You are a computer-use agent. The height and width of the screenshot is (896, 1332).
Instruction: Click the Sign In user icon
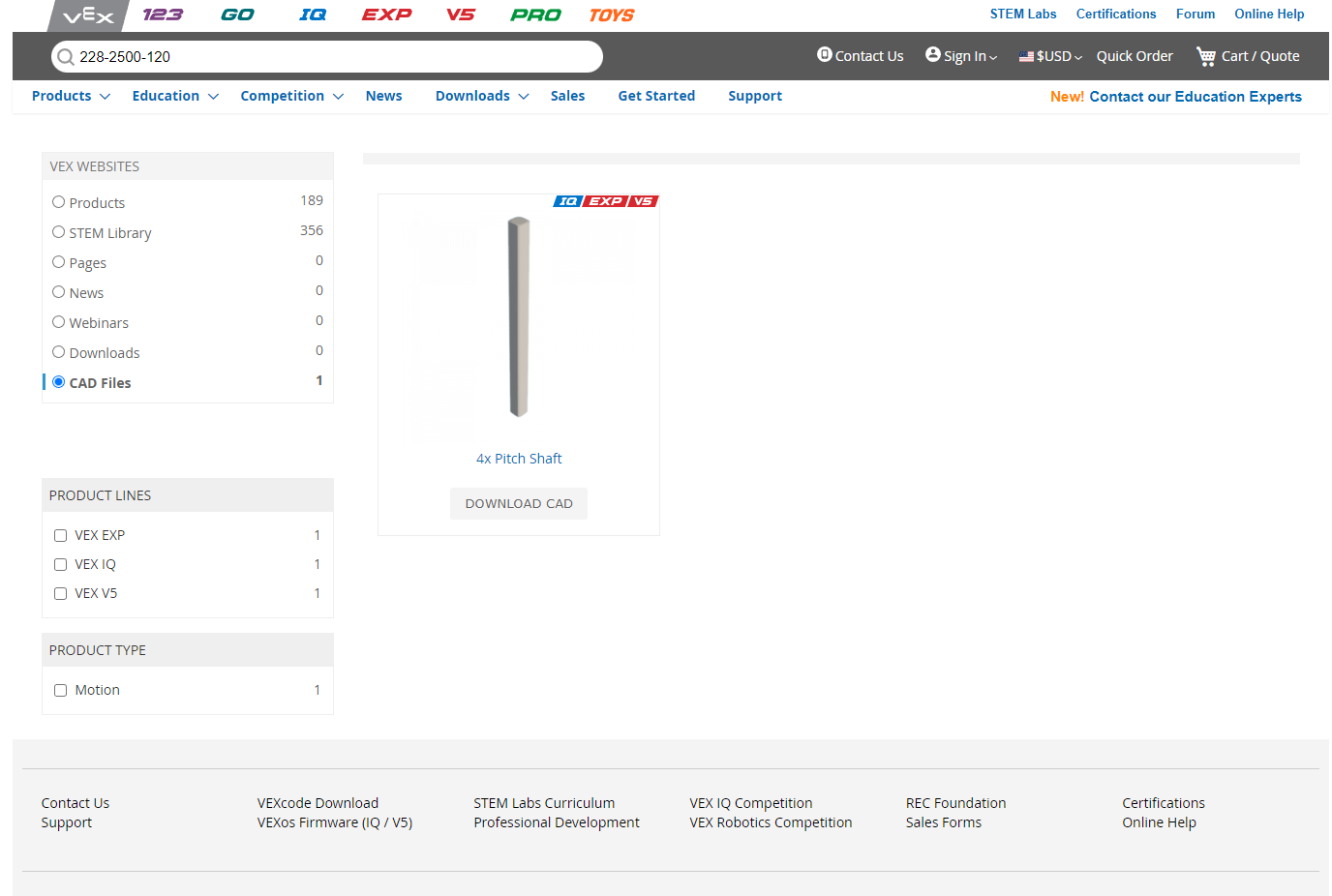pyautogui.click(x=933, y=54)
